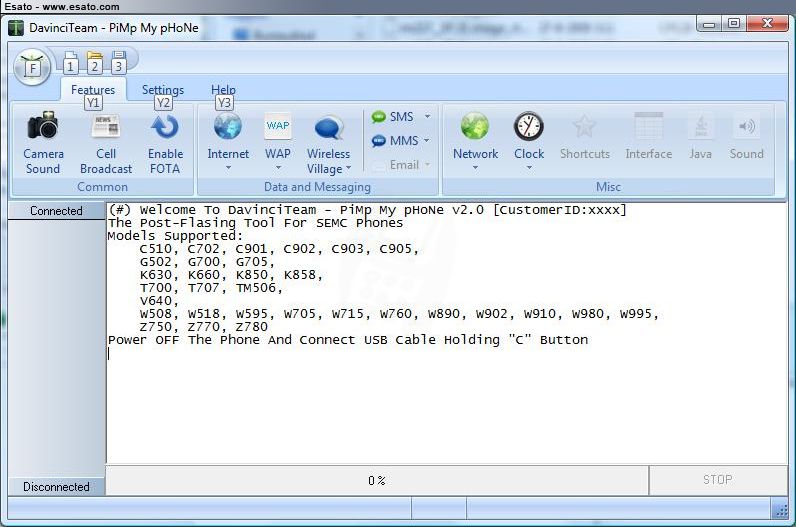The height and width of the screenshot is (527, 796).
Task: Open the SMS dropdown arrow
Action: 427,116
